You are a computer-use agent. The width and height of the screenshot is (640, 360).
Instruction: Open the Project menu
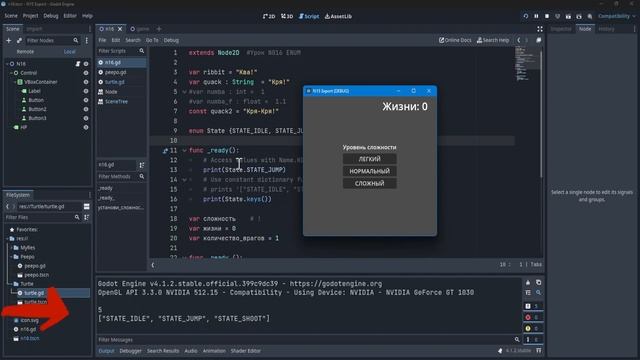click(30, 16)
